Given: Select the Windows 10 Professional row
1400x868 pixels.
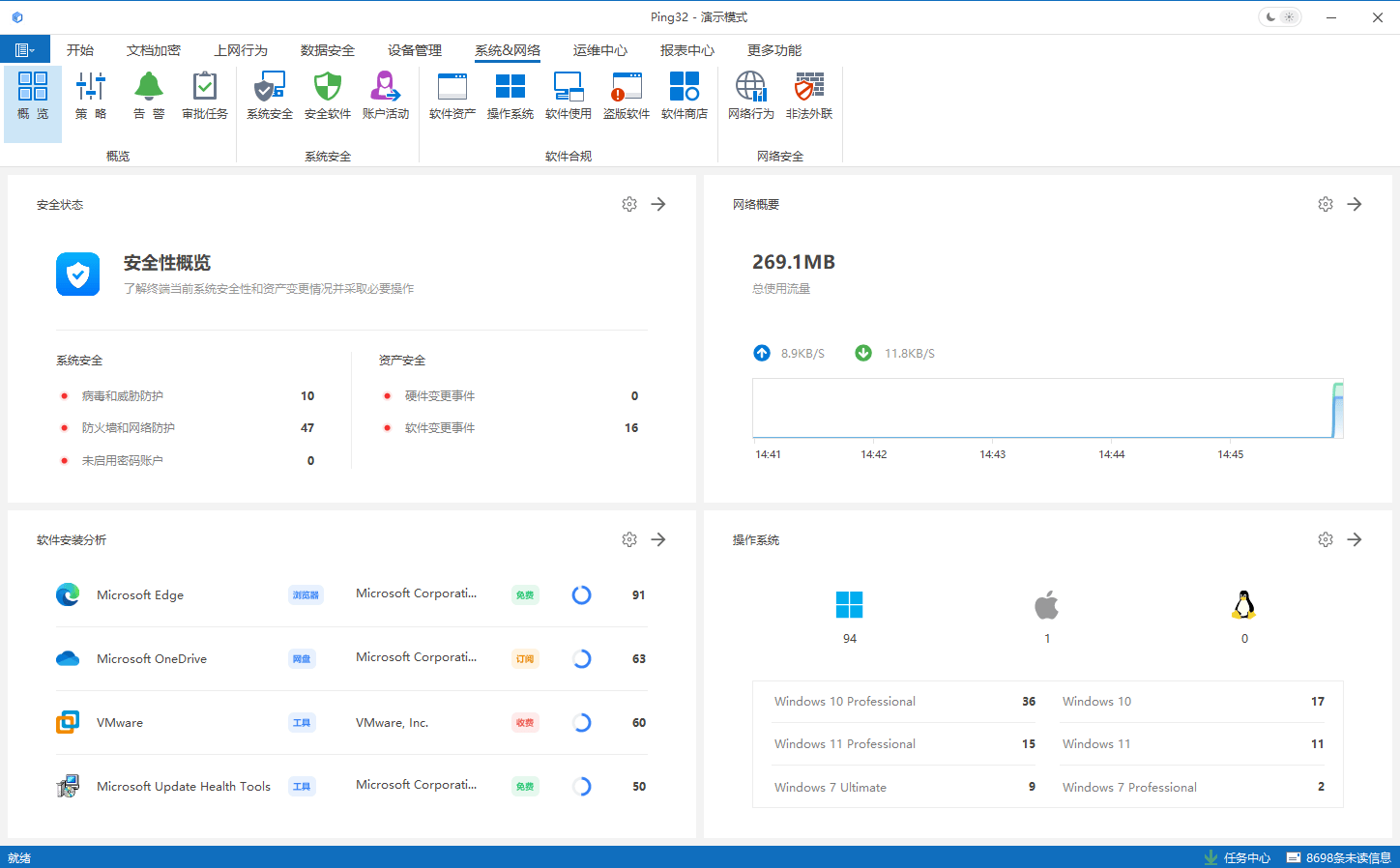Looking at the screenshot, I should point(904,702).
